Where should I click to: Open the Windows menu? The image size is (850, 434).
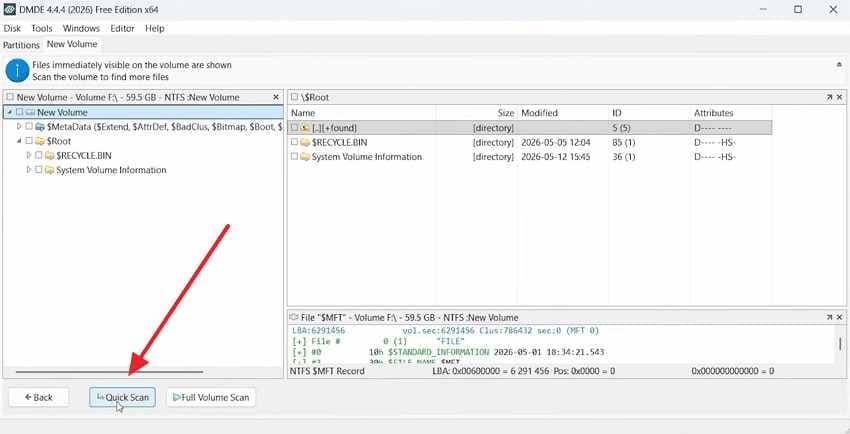pyautogui.click(x=81, y=29)
